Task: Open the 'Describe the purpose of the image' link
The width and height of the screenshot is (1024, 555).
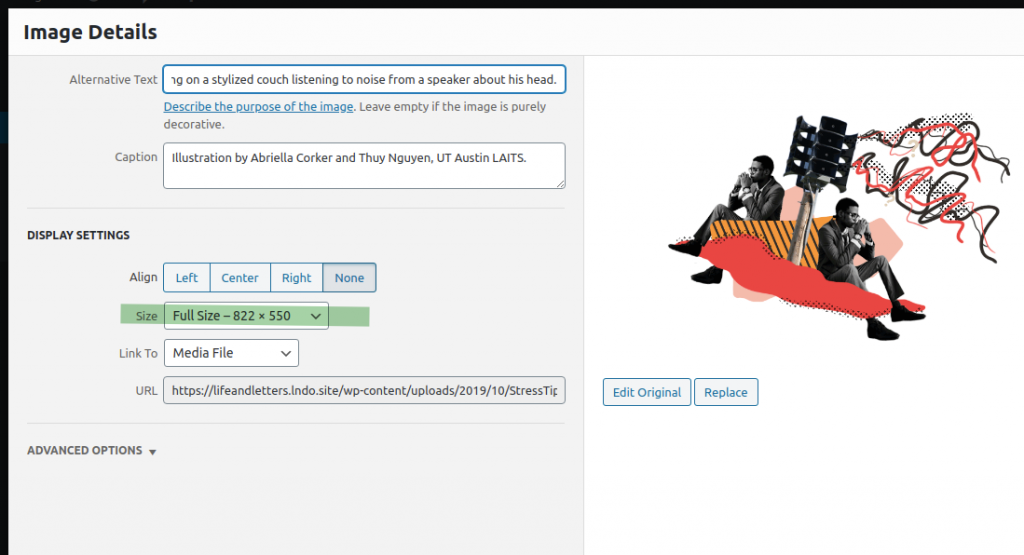Action: 258,107
